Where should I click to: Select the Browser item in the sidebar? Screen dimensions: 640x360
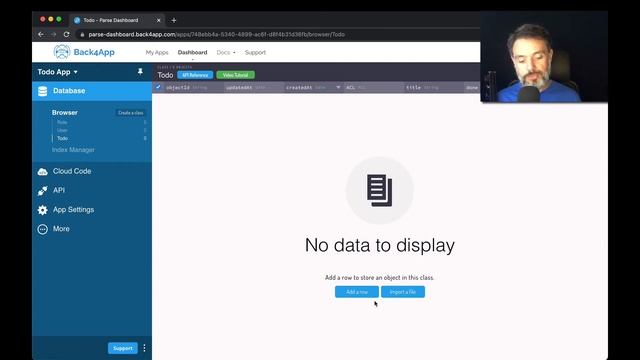(x=64, y=112)
